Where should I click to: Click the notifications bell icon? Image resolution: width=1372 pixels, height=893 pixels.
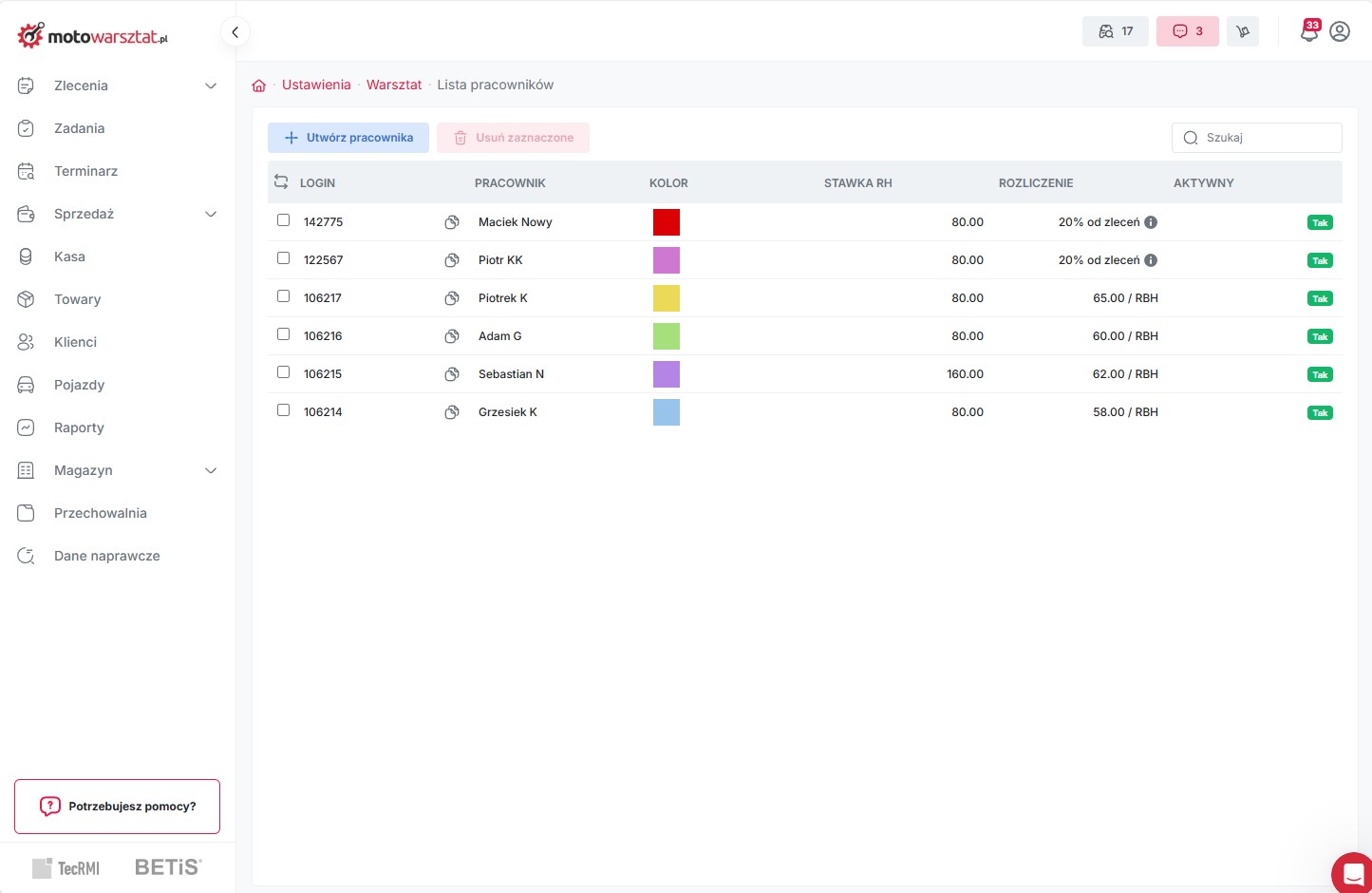tap(1308, 32)
